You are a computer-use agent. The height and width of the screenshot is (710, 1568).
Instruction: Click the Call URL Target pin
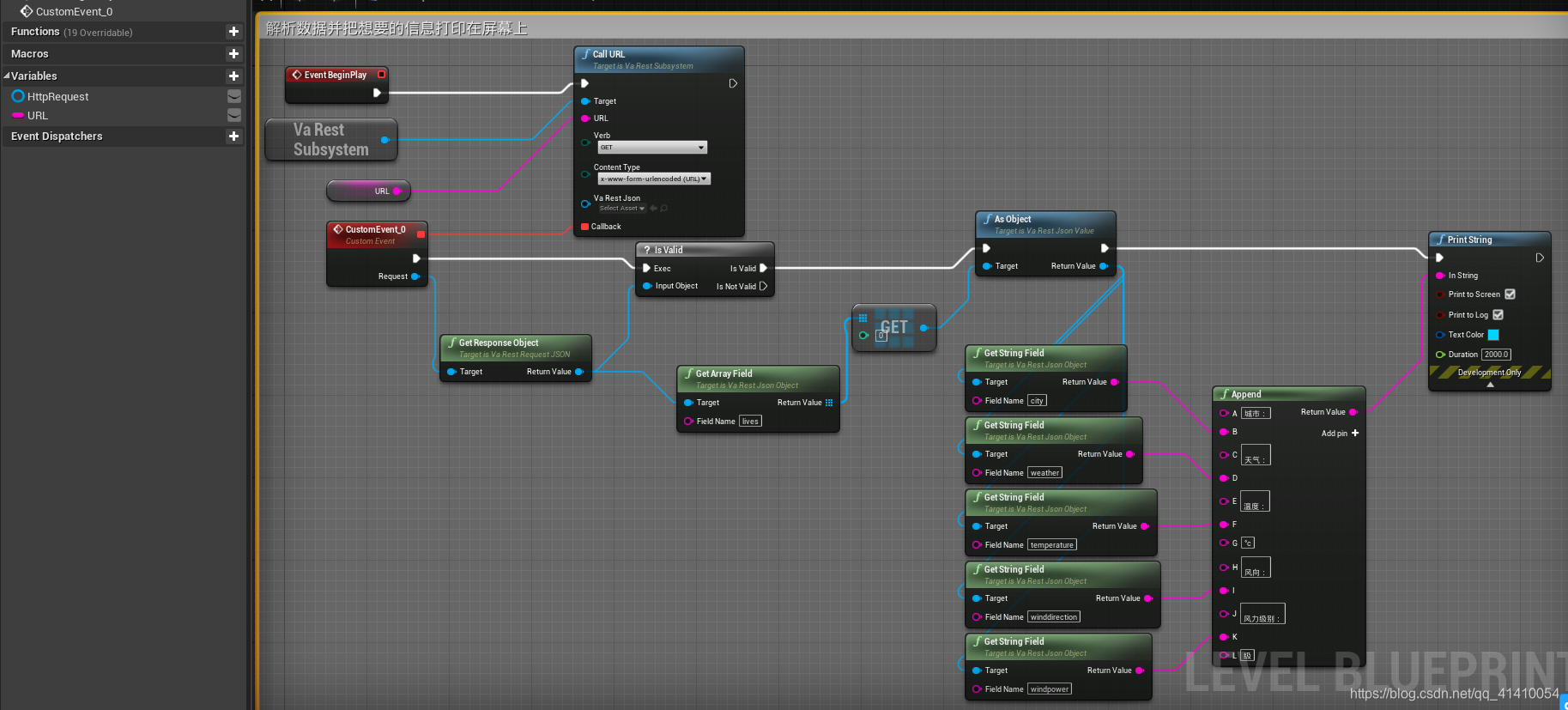pyautogui.click(x=585, y=101)
